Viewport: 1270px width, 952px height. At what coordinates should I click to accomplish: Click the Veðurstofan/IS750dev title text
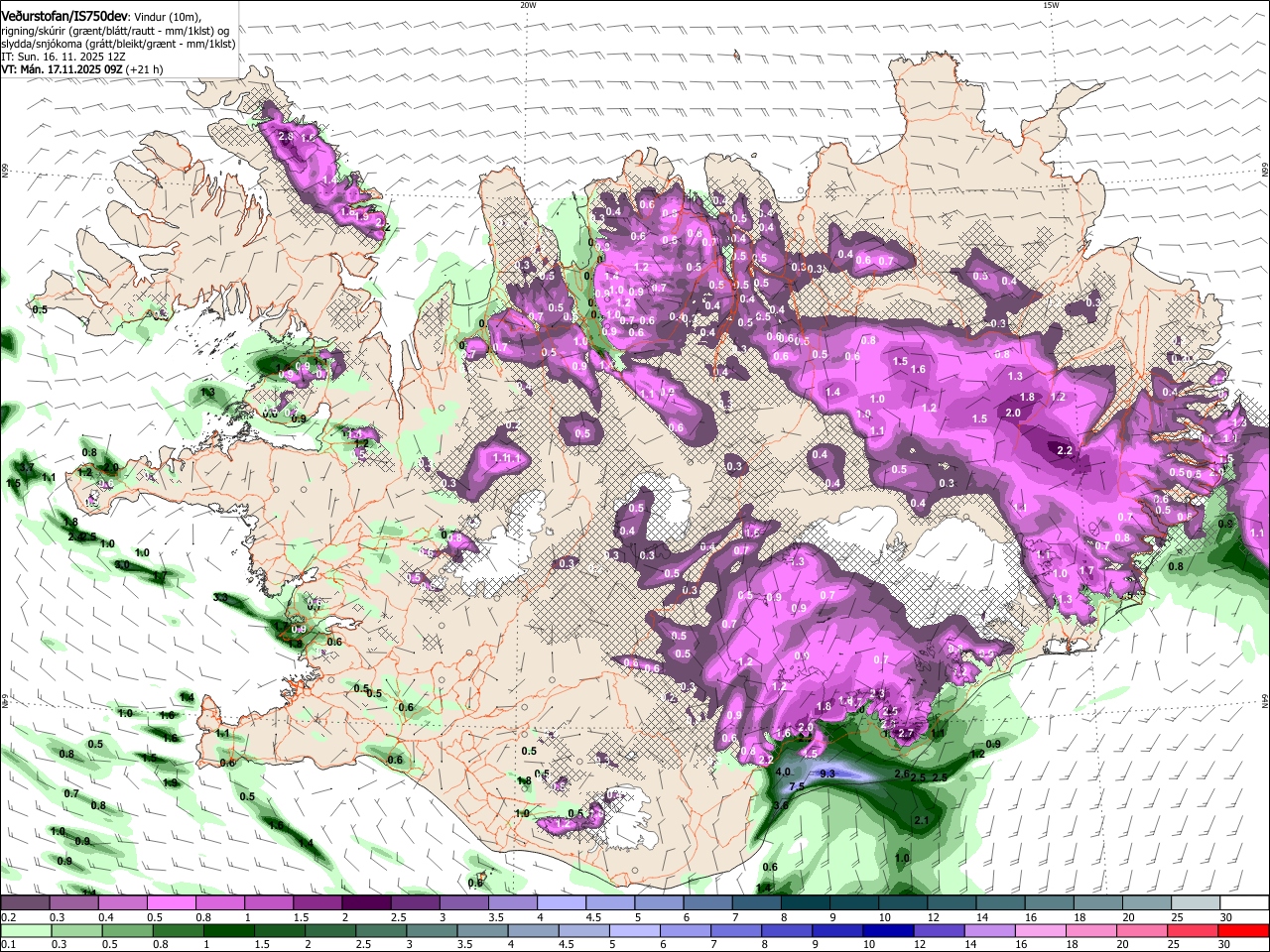tap(63, 17)
